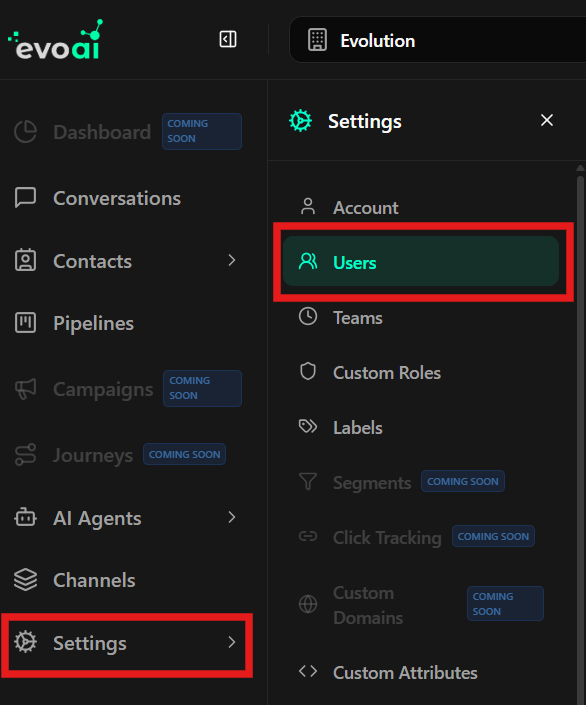Expand the Contacts submenu chevron
Screen dimensions: 586x705
coord(232,260)
